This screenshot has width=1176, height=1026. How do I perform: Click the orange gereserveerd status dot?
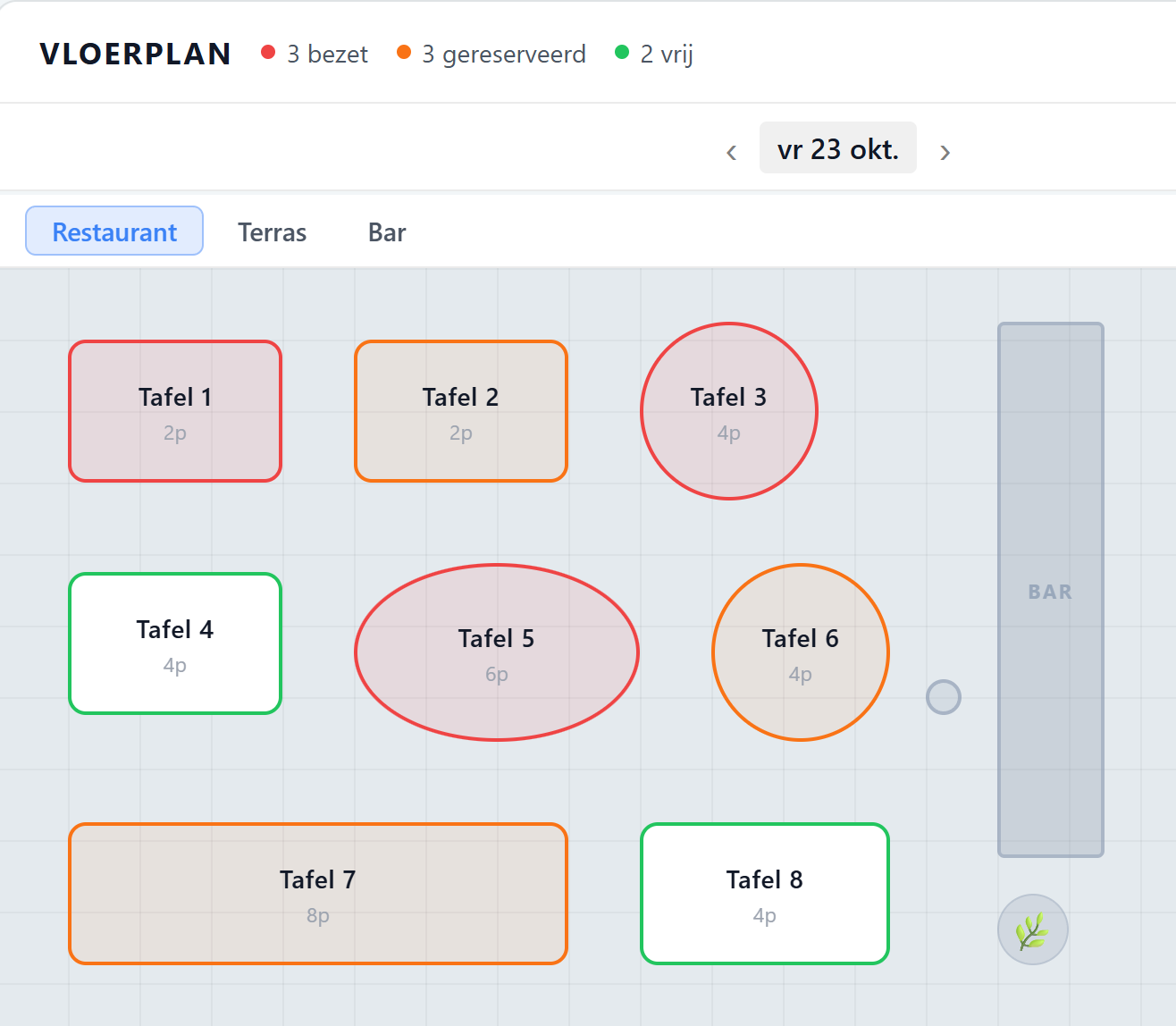click(404, 52)
